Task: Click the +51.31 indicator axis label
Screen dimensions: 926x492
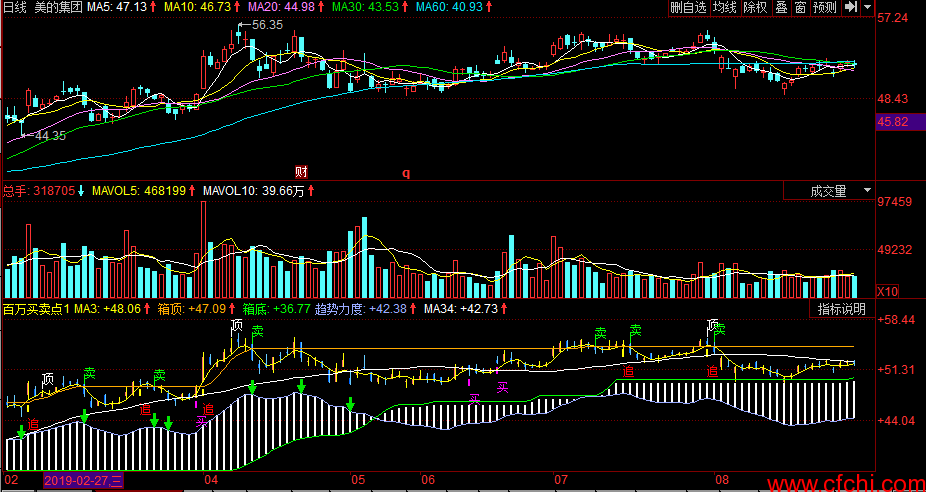Action: (896, 370)
